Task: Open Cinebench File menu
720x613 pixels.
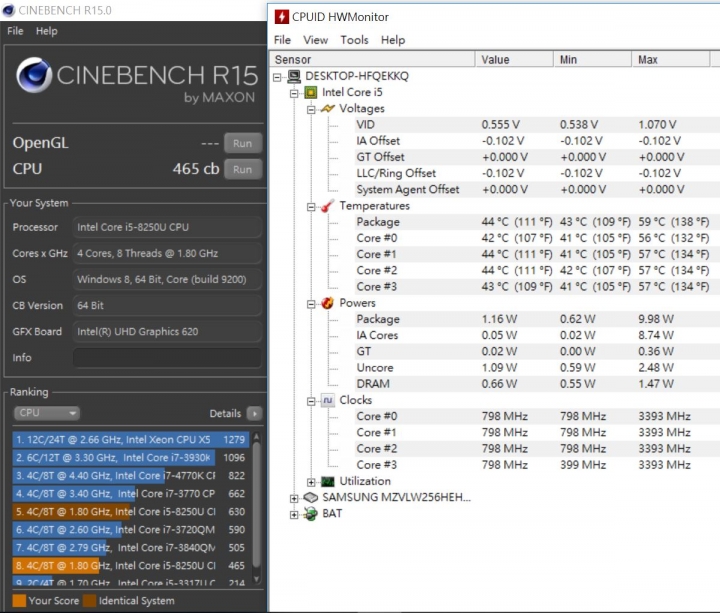Action: click(15, 31)
